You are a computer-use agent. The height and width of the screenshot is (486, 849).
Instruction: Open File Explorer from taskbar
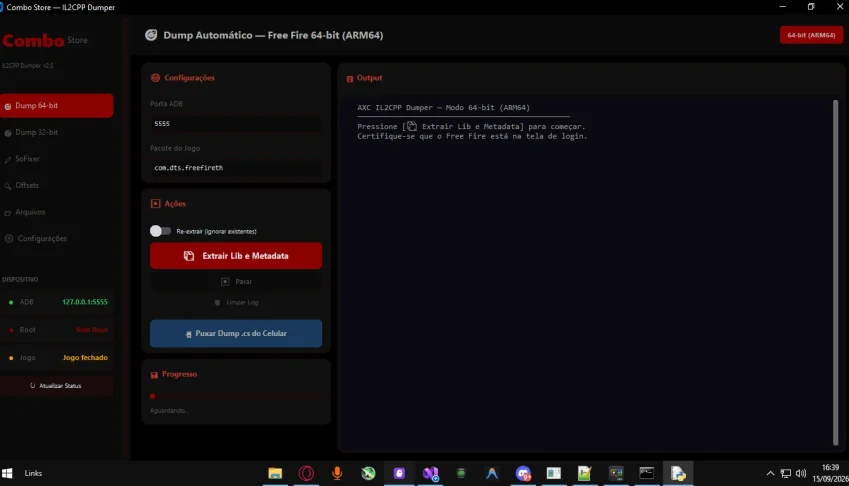[275, 473]
